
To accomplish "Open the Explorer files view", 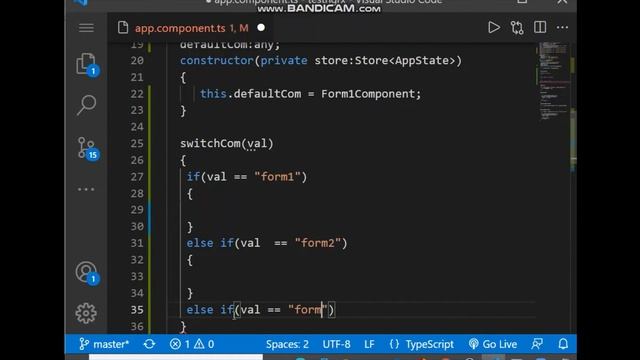I will (x=87, y=64).
